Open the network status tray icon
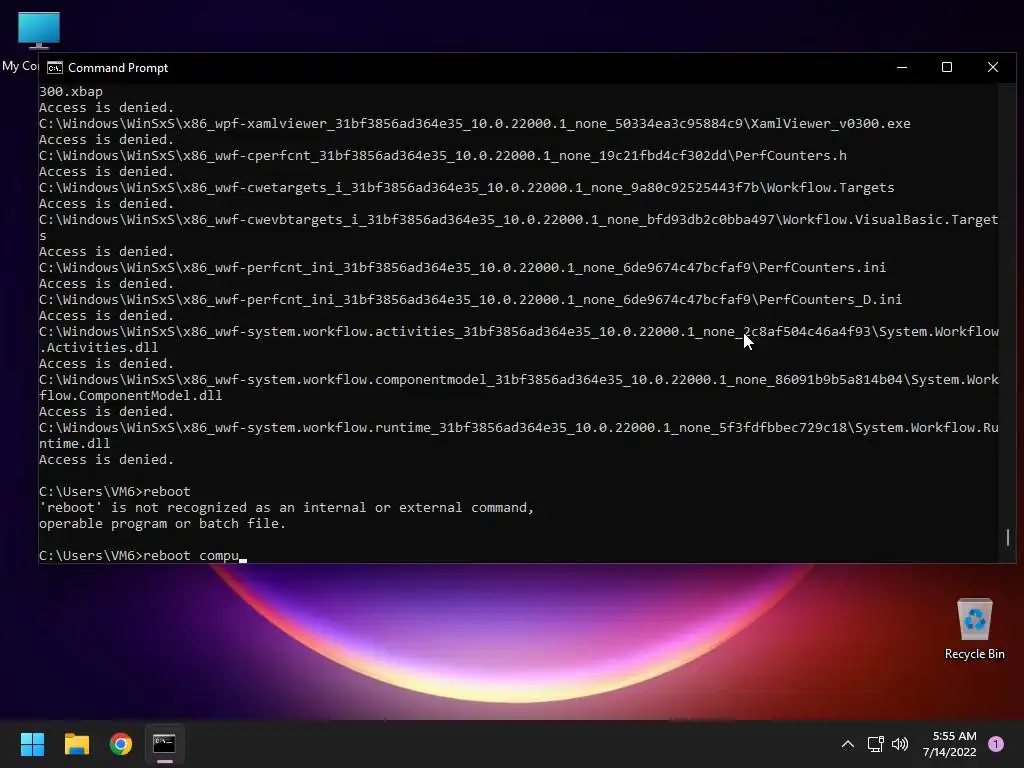The width and height of the screenshot is (1024, 768). tap(875, 744)
